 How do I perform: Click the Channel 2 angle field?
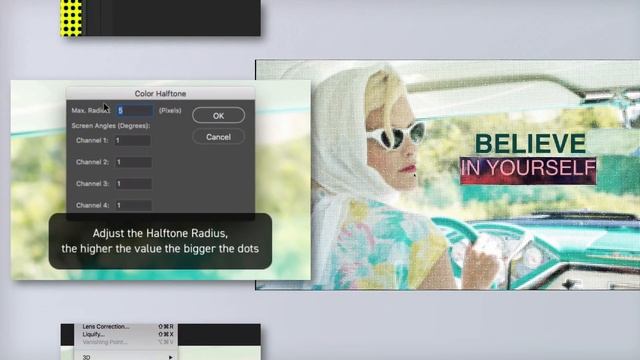click(x=133, y=162)
